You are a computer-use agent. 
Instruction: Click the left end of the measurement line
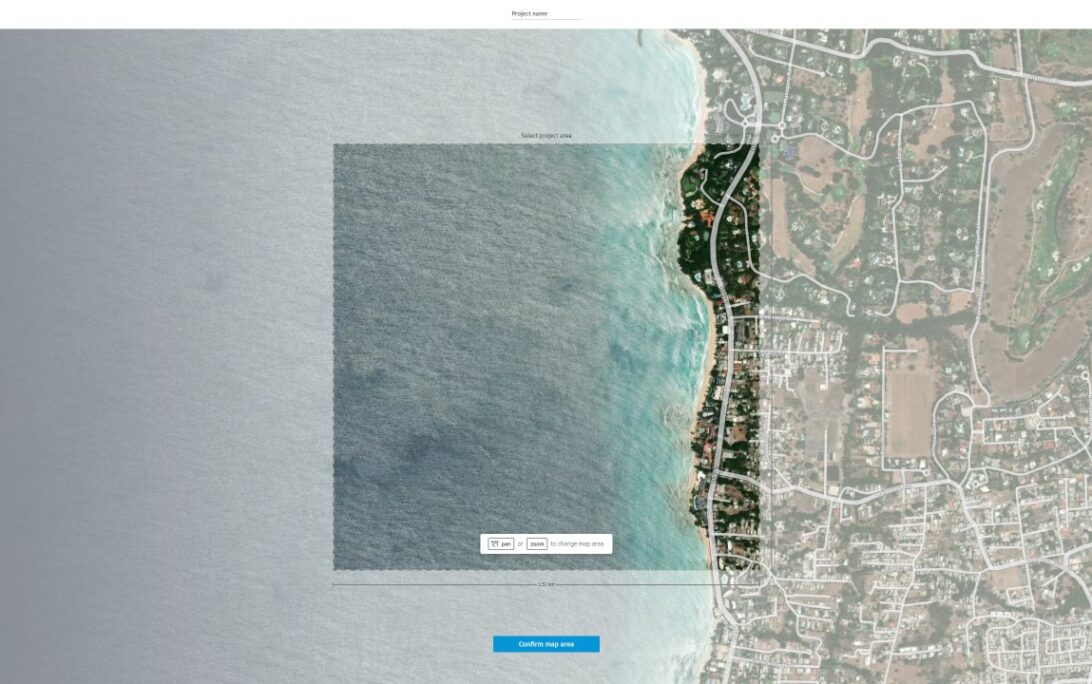click(334, 584)
